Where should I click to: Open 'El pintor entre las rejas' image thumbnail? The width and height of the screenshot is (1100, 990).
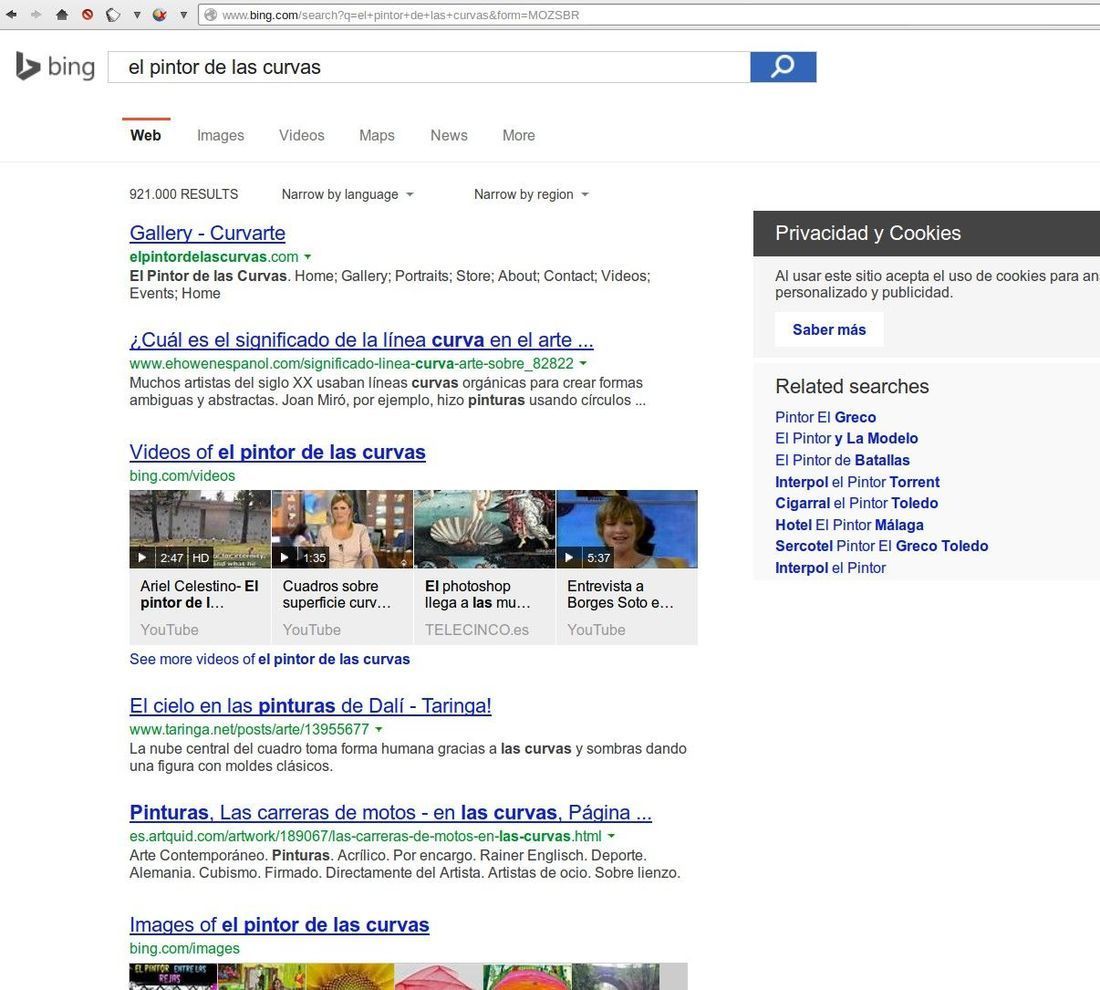pos(173,977)
